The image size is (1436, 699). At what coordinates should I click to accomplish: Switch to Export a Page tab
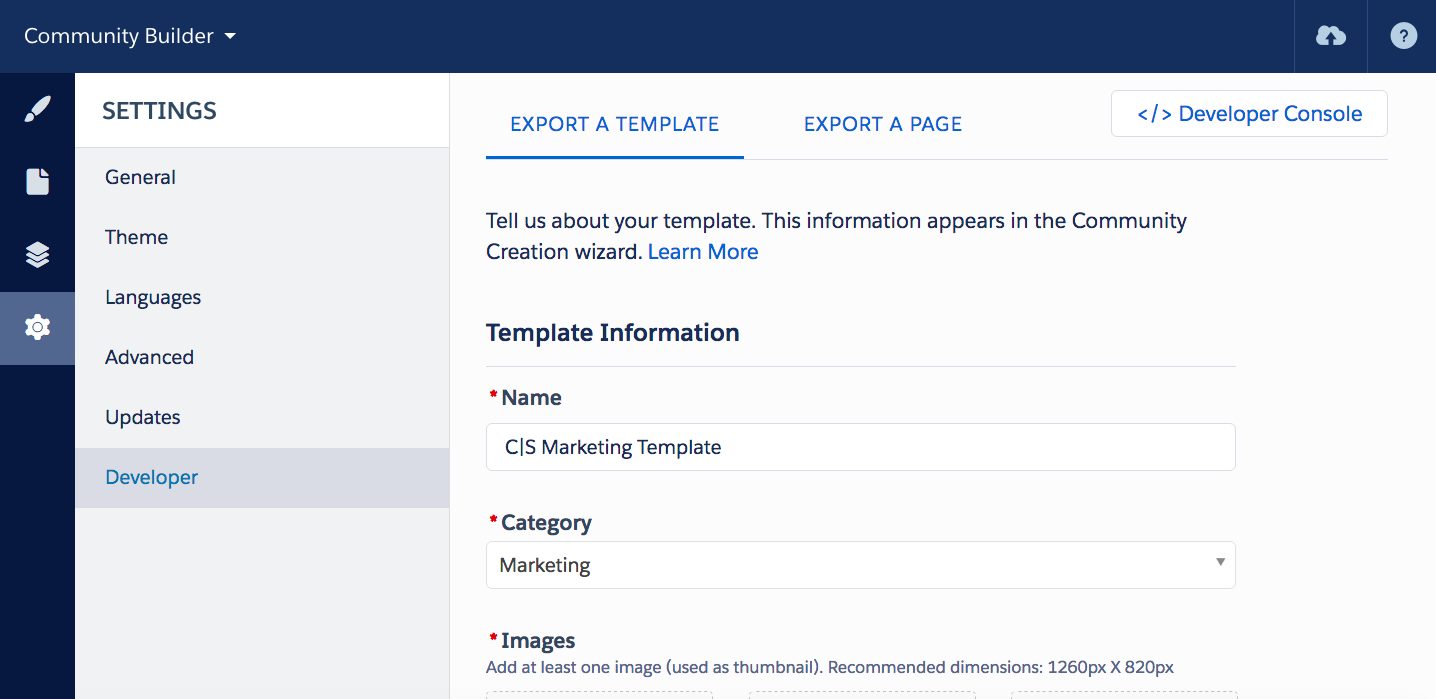pyautogui.click(x=883, y=124)
